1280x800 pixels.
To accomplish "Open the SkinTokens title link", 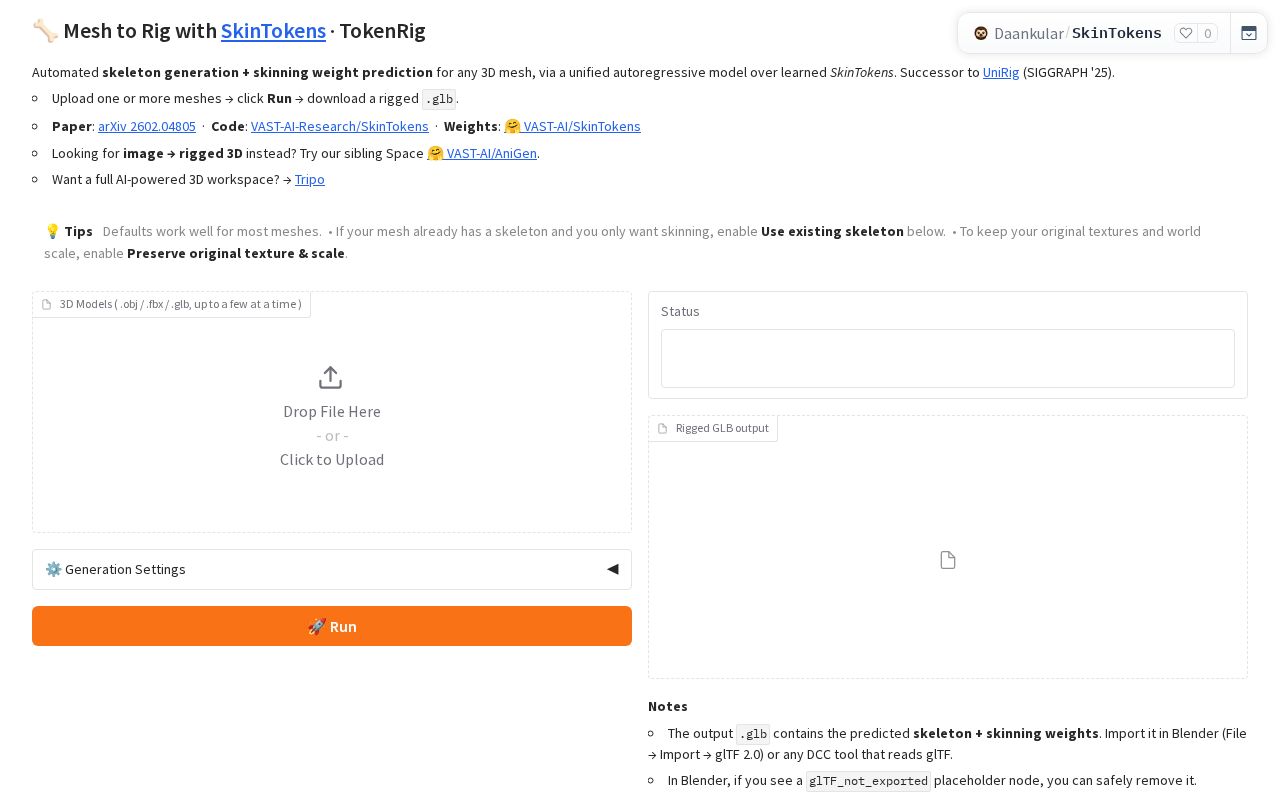I will pyautogui.click(x=273, y=31).
